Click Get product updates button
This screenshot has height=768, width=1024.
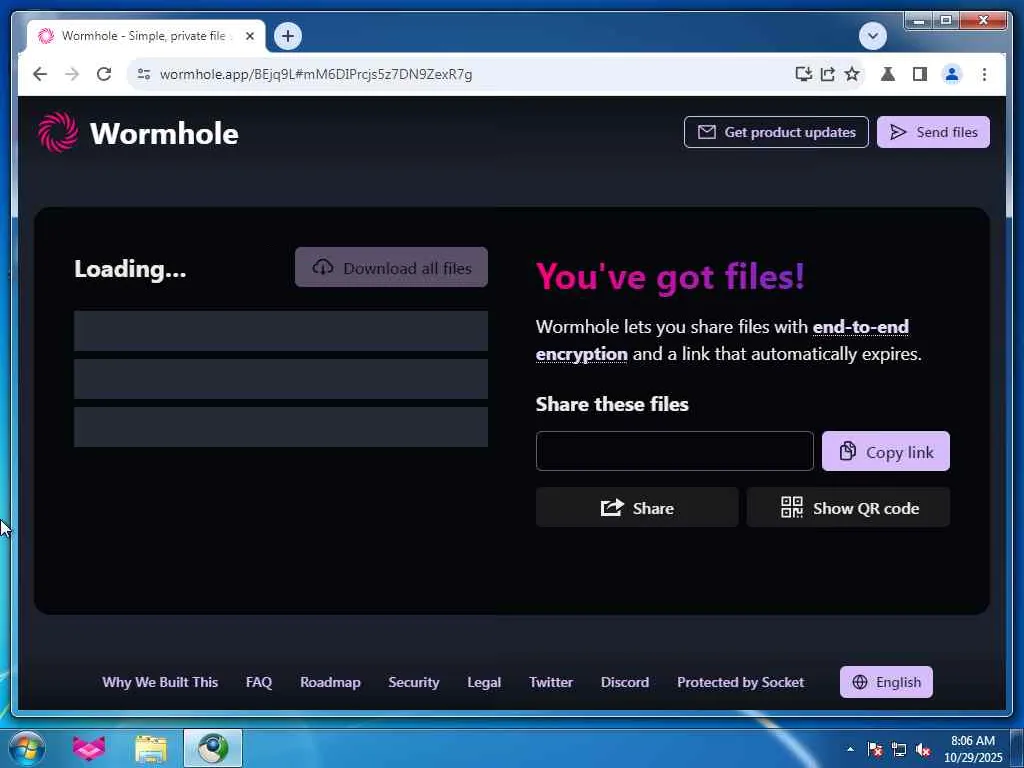pyautogui.click(x=776, y=132)
